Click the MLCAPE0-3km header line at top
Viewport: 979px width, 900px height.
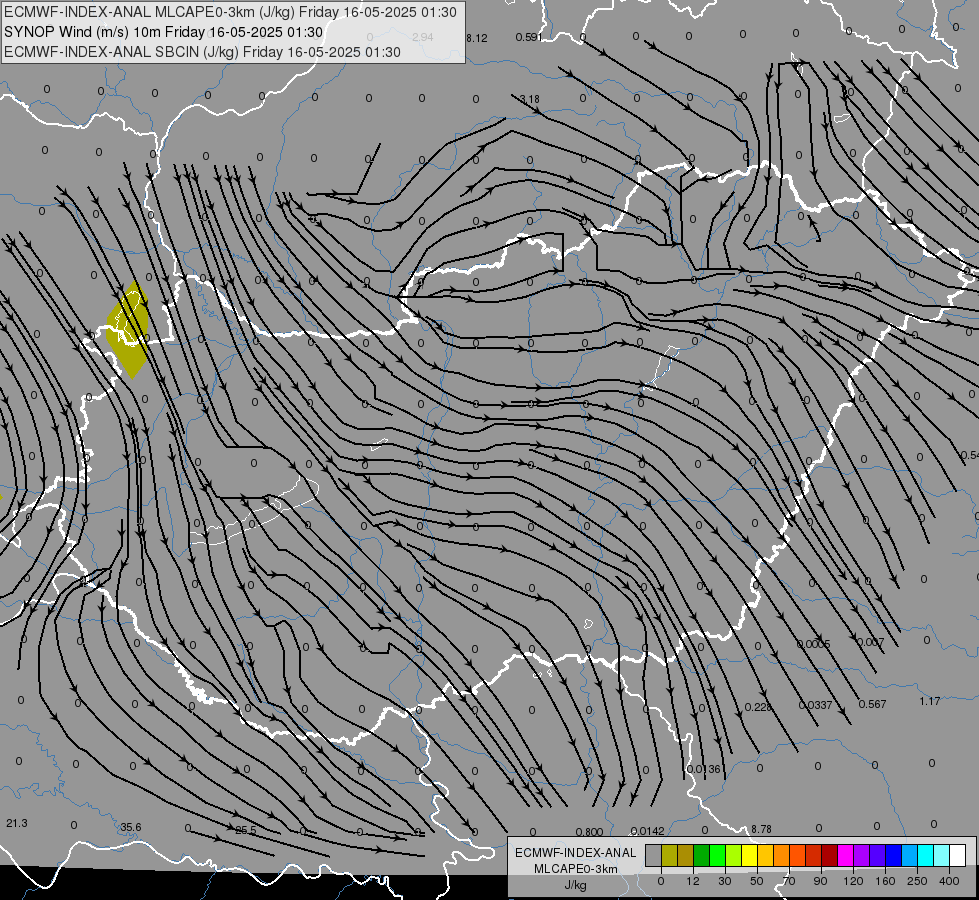[230, 12]
